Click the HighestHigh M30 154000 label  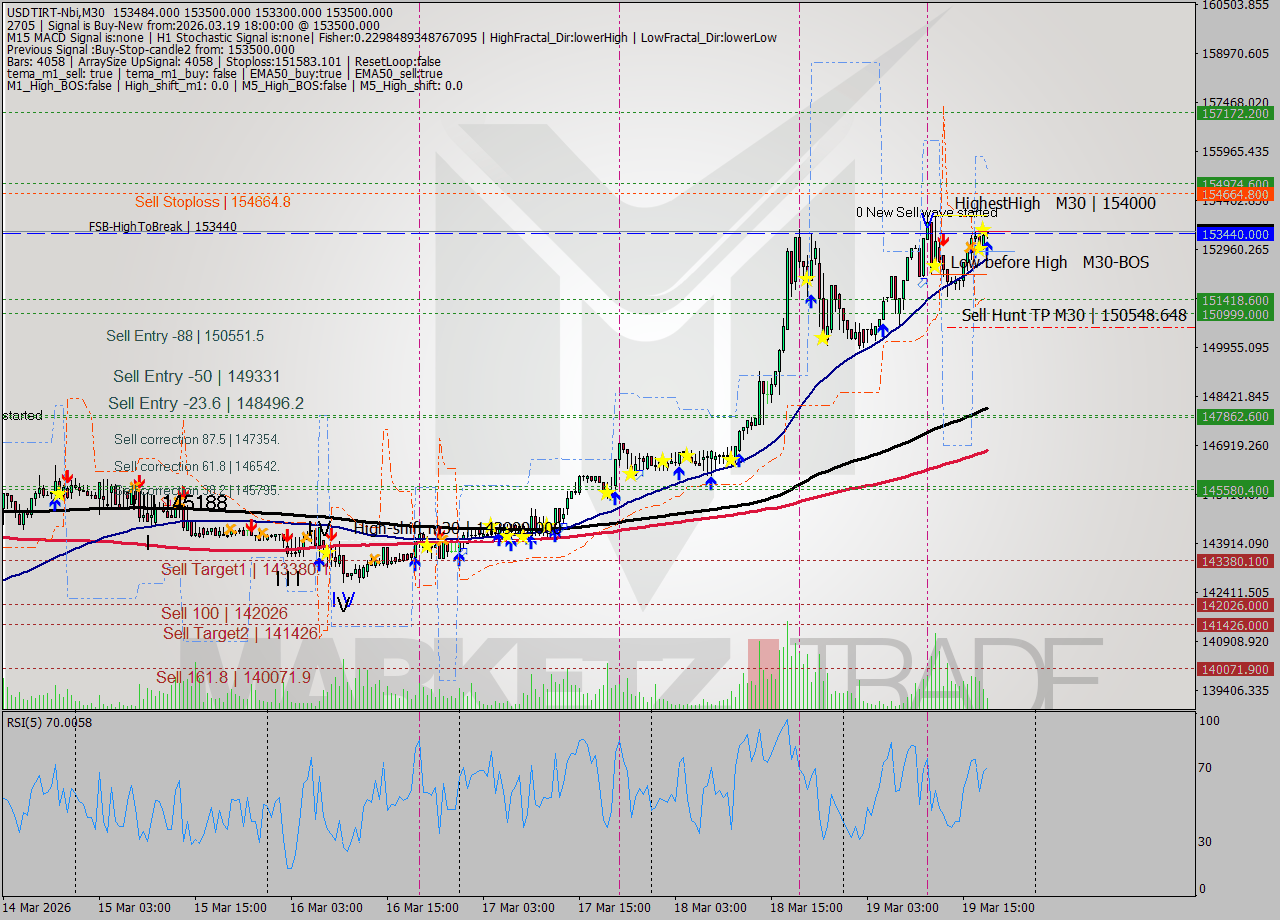point(1055,203)
